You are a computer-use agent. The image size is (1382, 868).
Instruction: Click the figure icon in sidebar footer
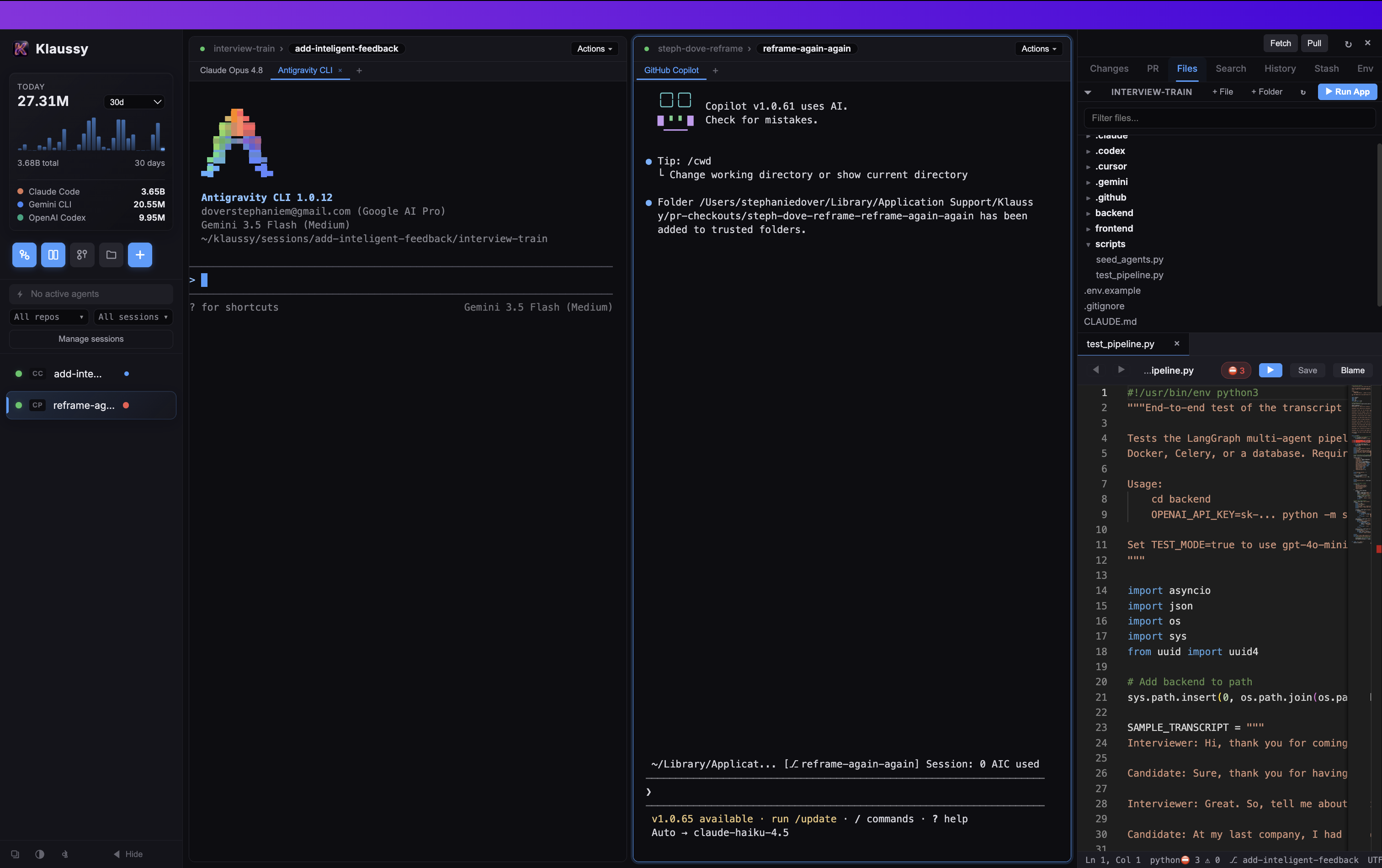pyautogui.click(x=65, y=854)
